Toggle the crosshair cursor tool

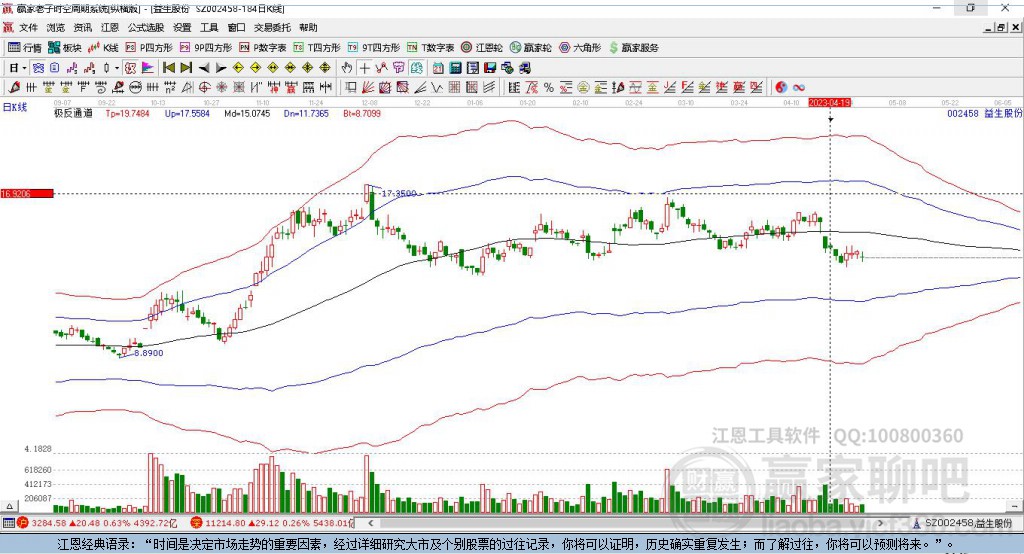(364, 68)
